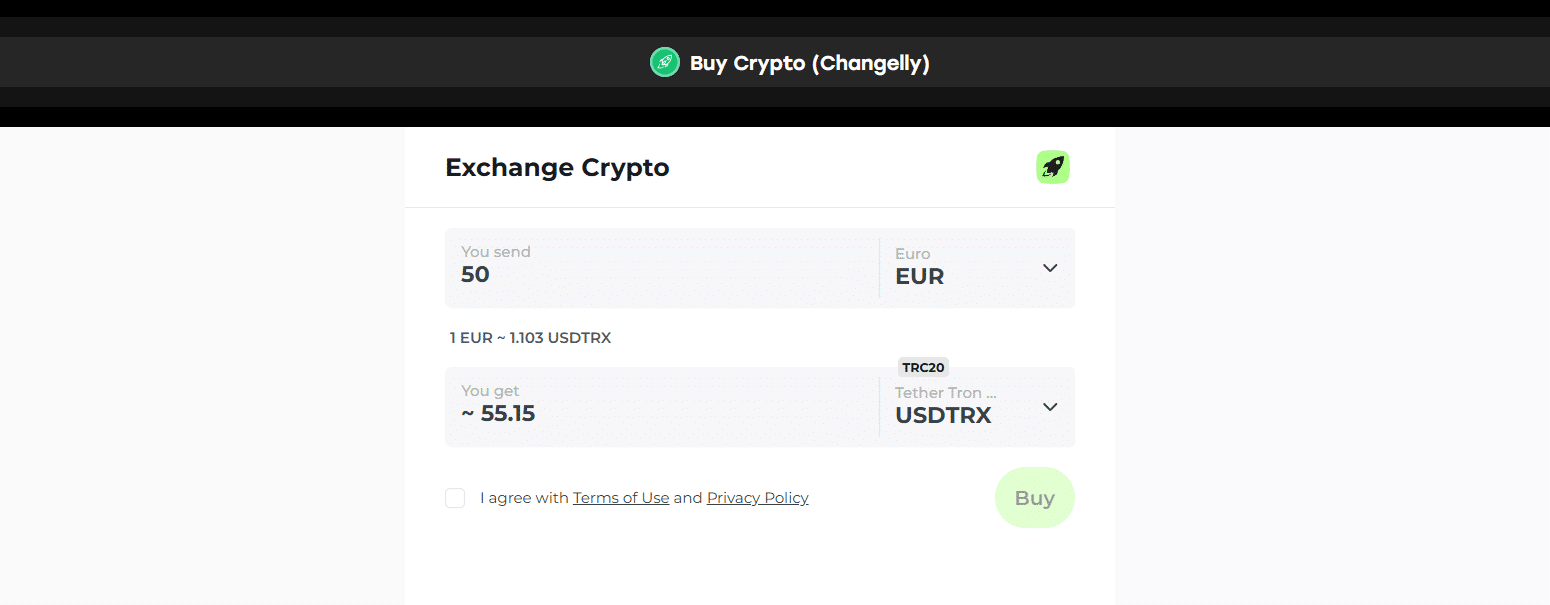The height and width of the screenshot is (605, 1550).
Task: Open the EUR currency selector
Action: click(x=975, y=268)
